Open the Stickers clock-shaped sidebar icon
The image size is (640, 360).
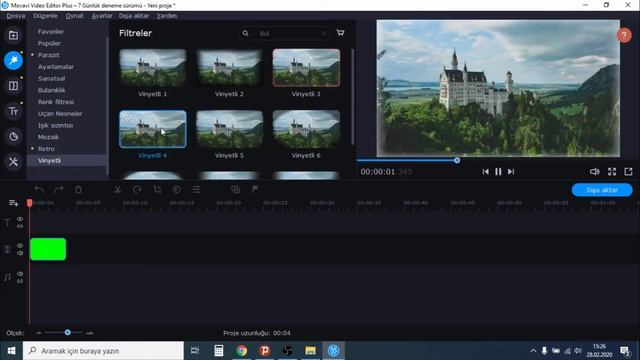13,136
